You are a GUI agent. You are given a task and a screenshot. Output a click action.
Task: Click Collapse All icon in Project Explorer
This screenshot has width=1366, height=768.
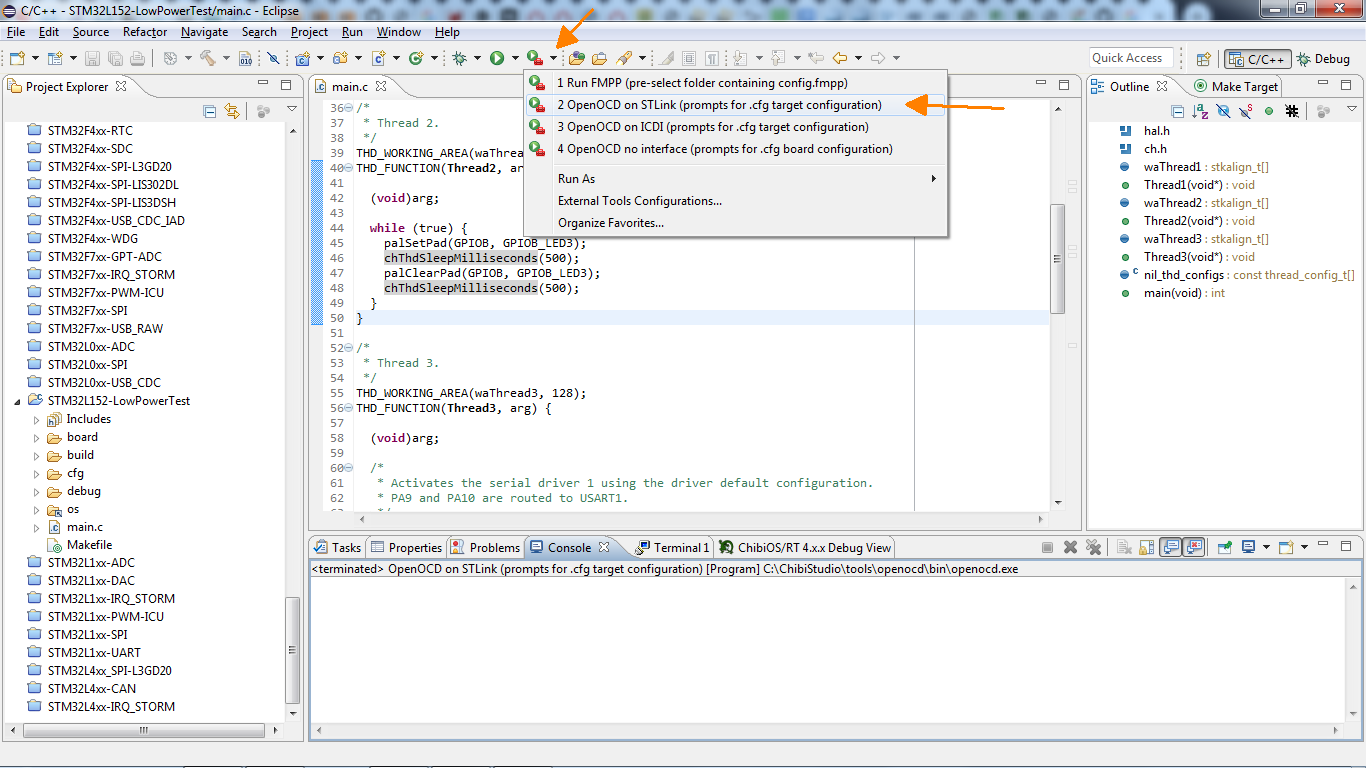[x=210, y=112]
